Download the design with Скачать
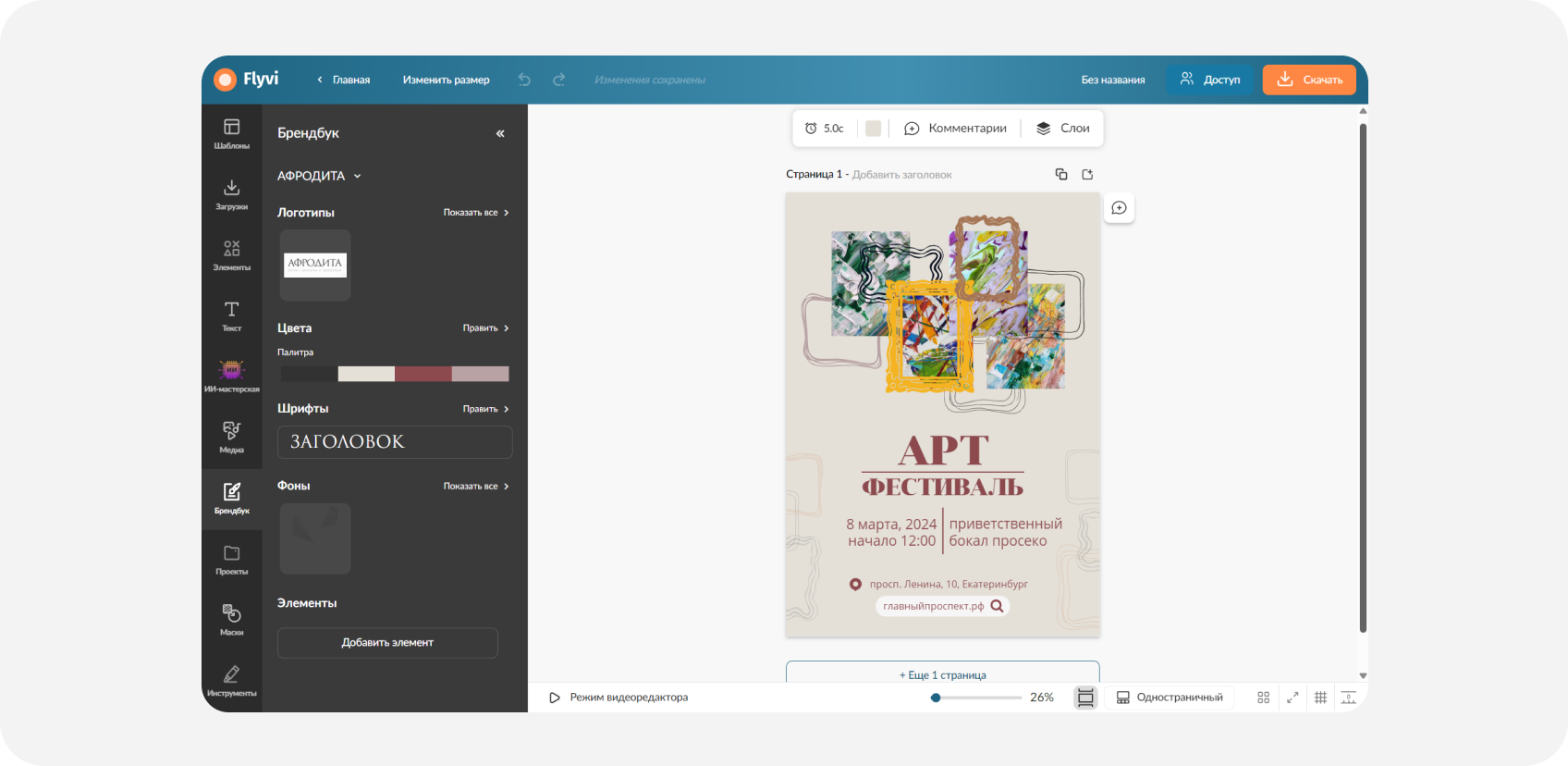 [x=1309, y=80]
